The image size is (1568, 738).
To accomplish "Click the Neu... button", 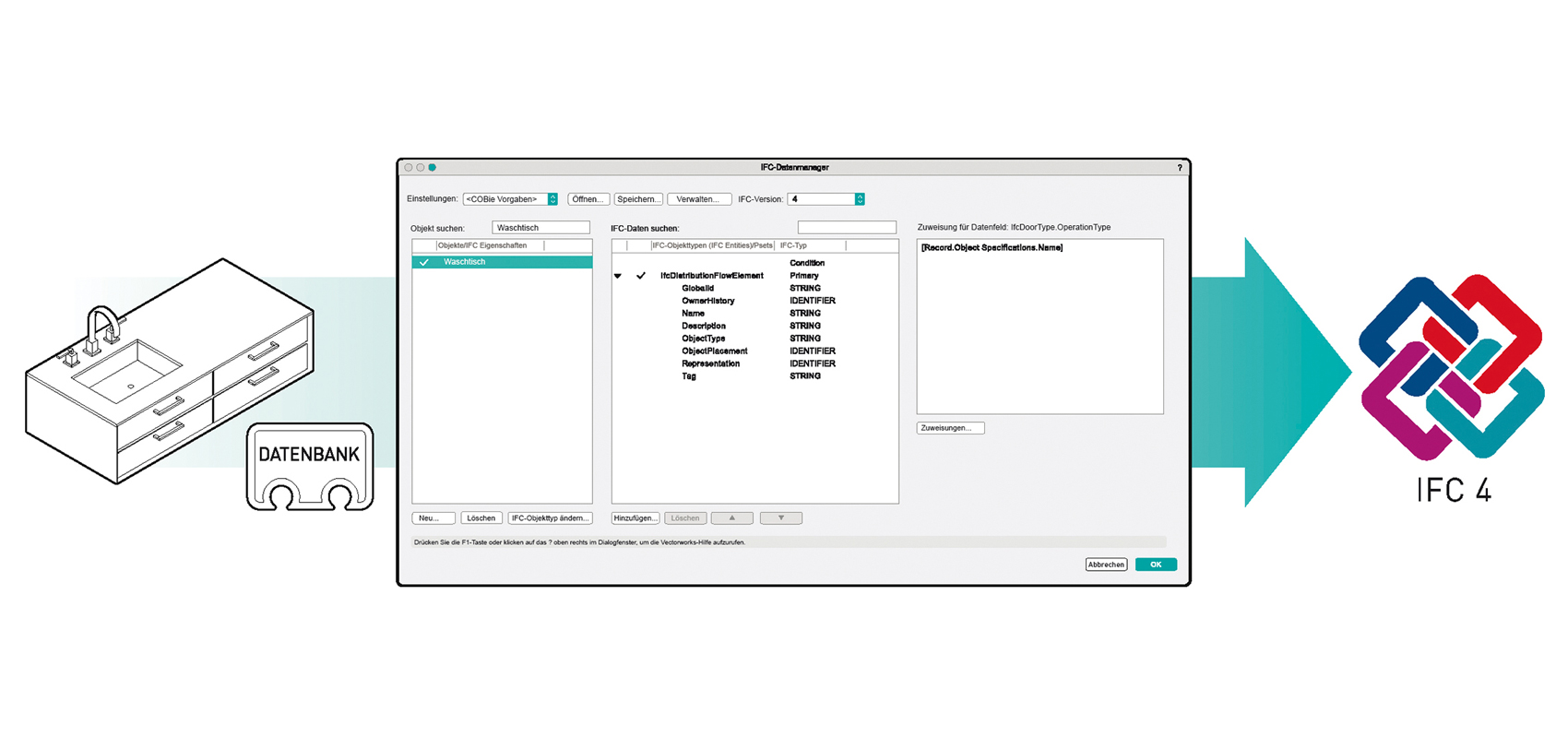I will pyautogui.click(x=434, y=518).
